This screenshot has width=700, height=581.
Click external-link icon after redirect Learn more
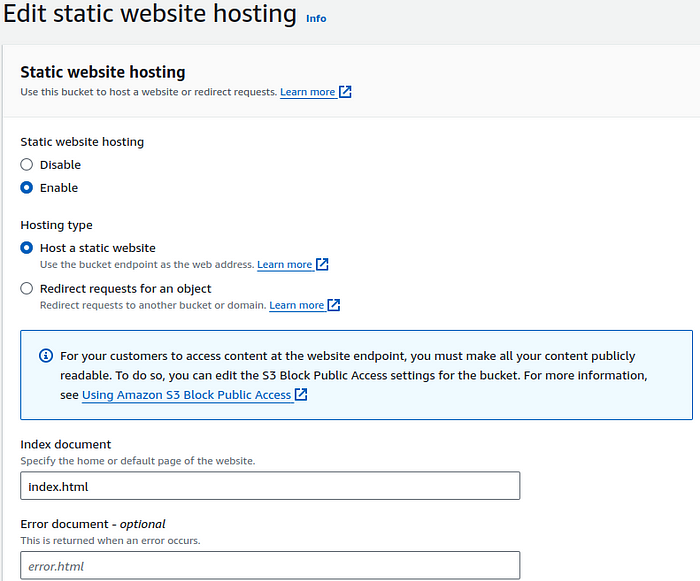pyautogui.click(x=333, y=305)
